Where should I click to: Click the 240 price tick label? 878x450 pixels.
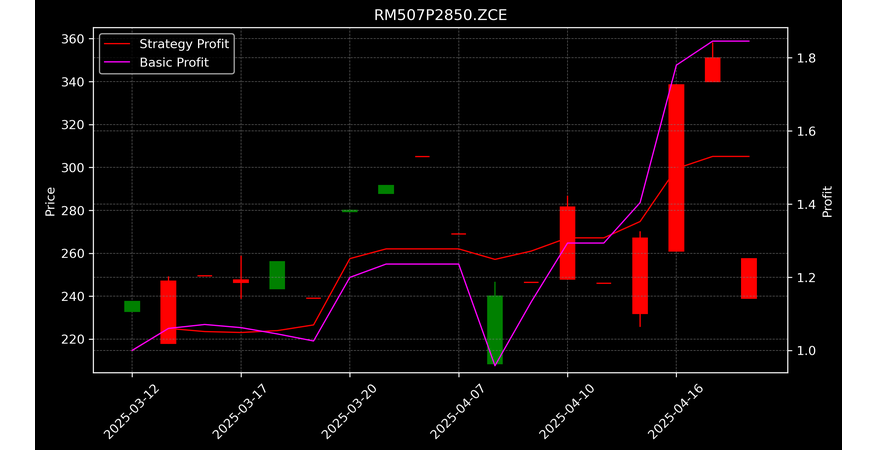point(74,297)
